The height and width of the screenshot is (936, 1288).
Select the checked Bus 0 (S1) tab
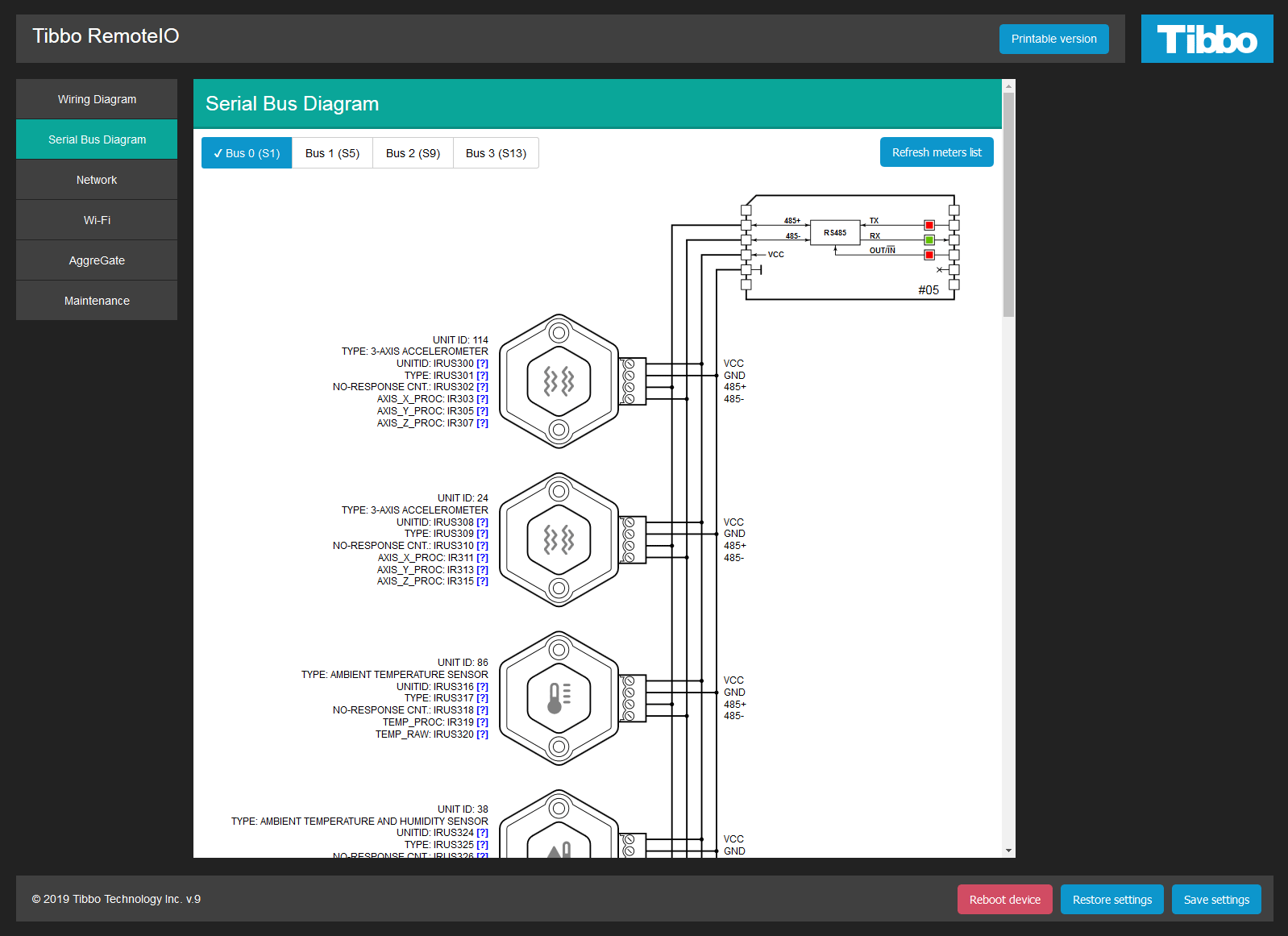(247, 153)
